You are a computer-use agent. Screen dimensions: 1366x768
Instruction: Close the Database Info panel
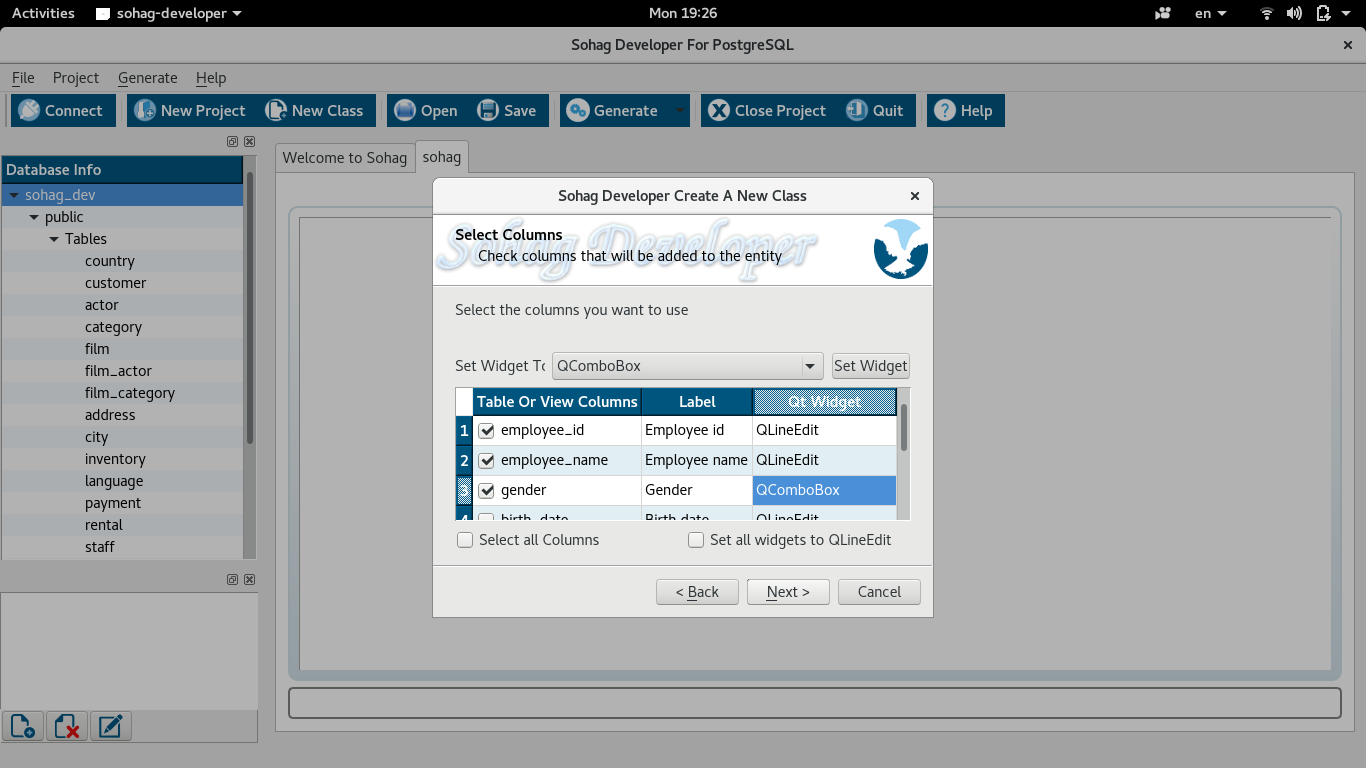click(x=249, y=142)
